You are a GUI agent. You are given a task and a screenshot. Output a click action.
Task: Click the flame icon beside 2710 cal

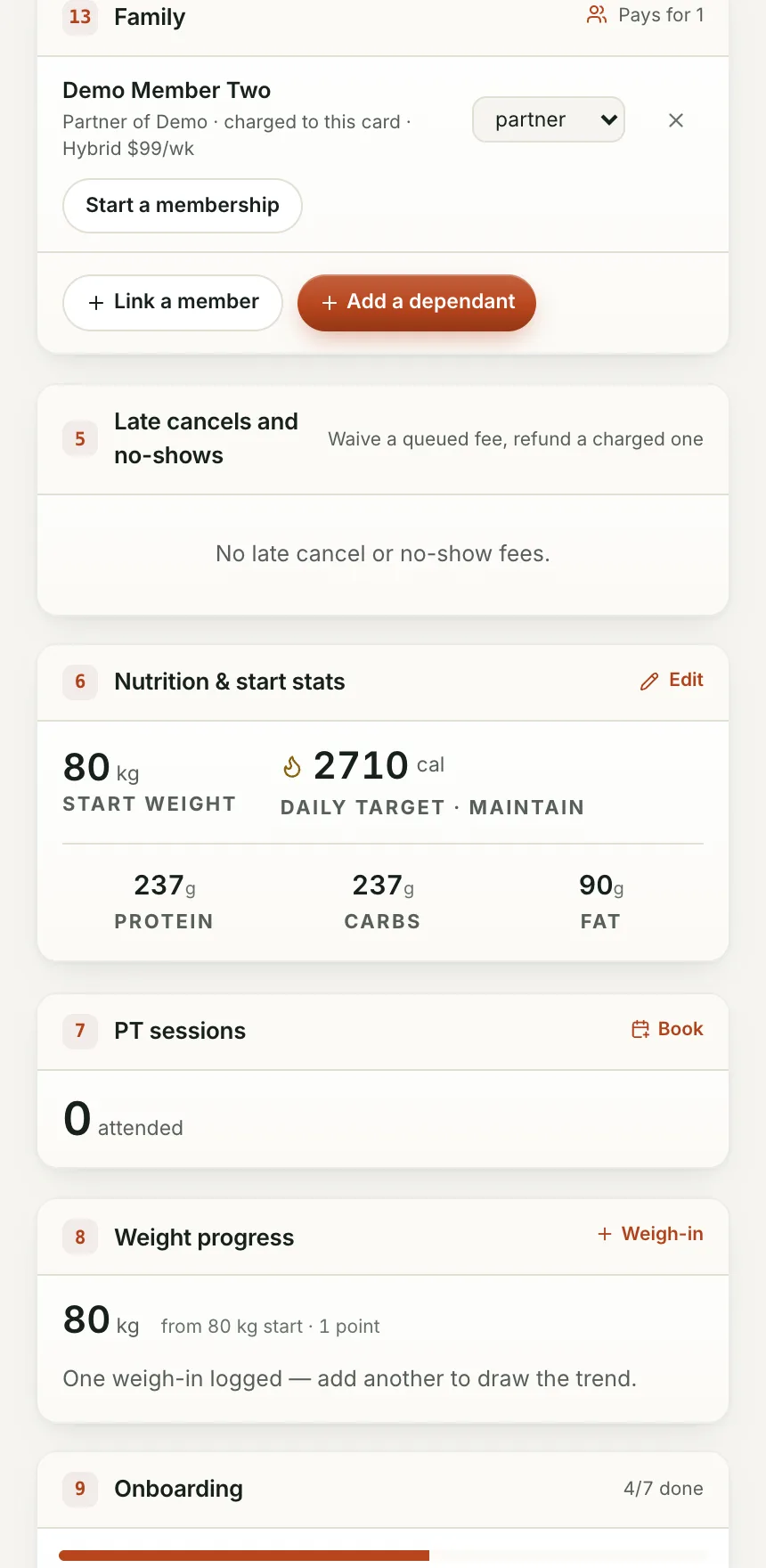tap(292, 766)
